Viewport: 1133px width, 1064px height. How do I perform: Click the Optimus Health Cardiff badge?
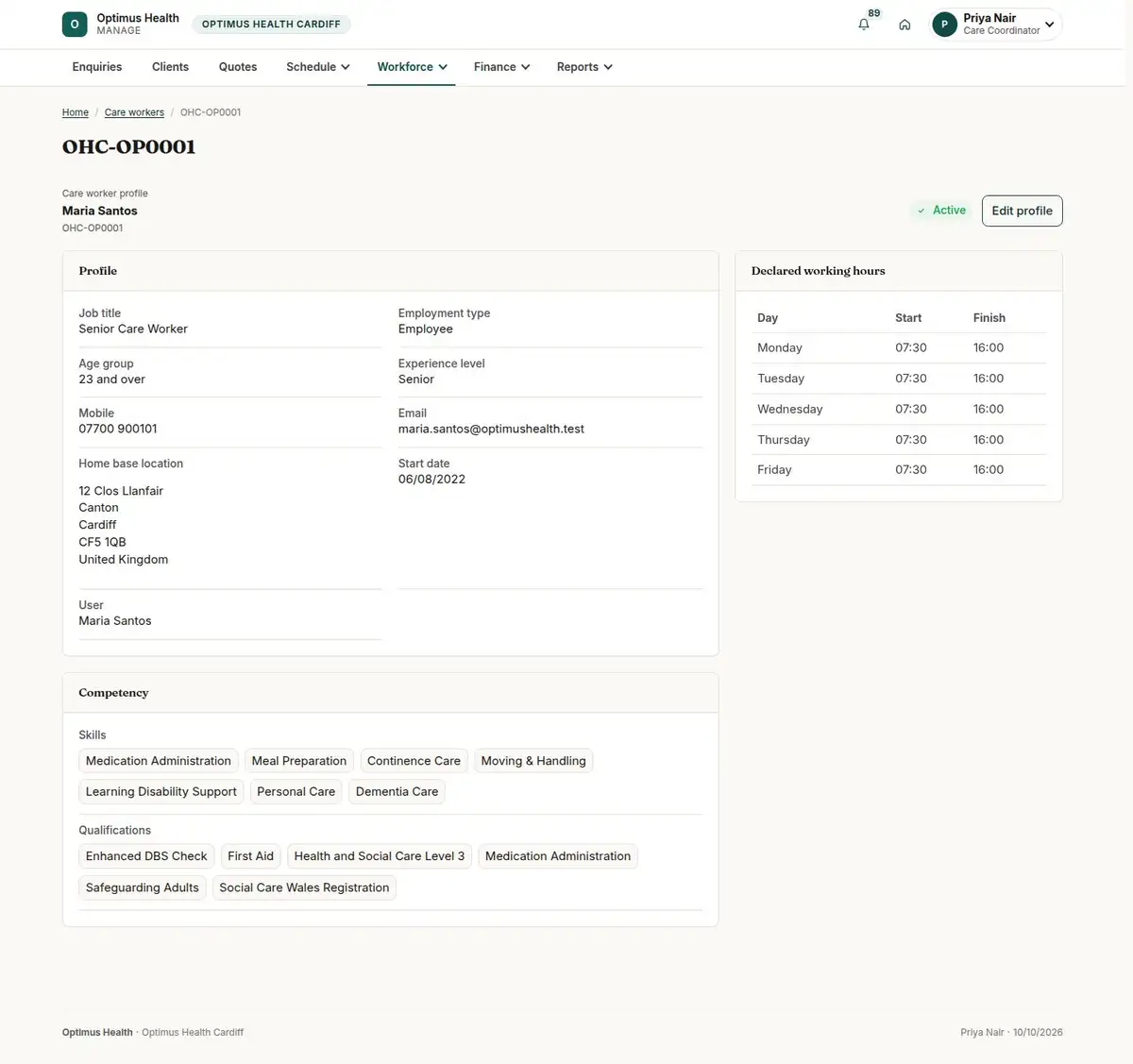click(271, 25)
